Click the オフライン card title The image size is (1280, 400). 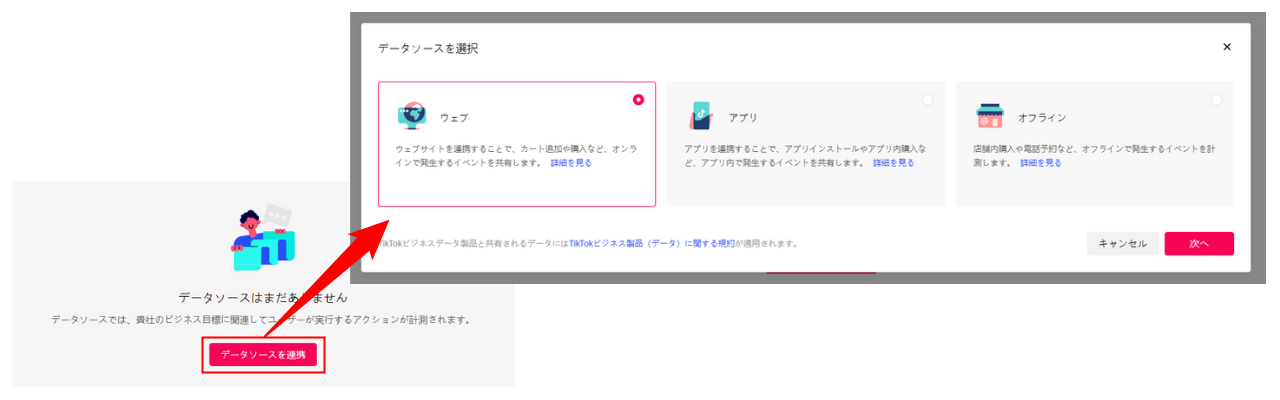(x=1042, y=118)
